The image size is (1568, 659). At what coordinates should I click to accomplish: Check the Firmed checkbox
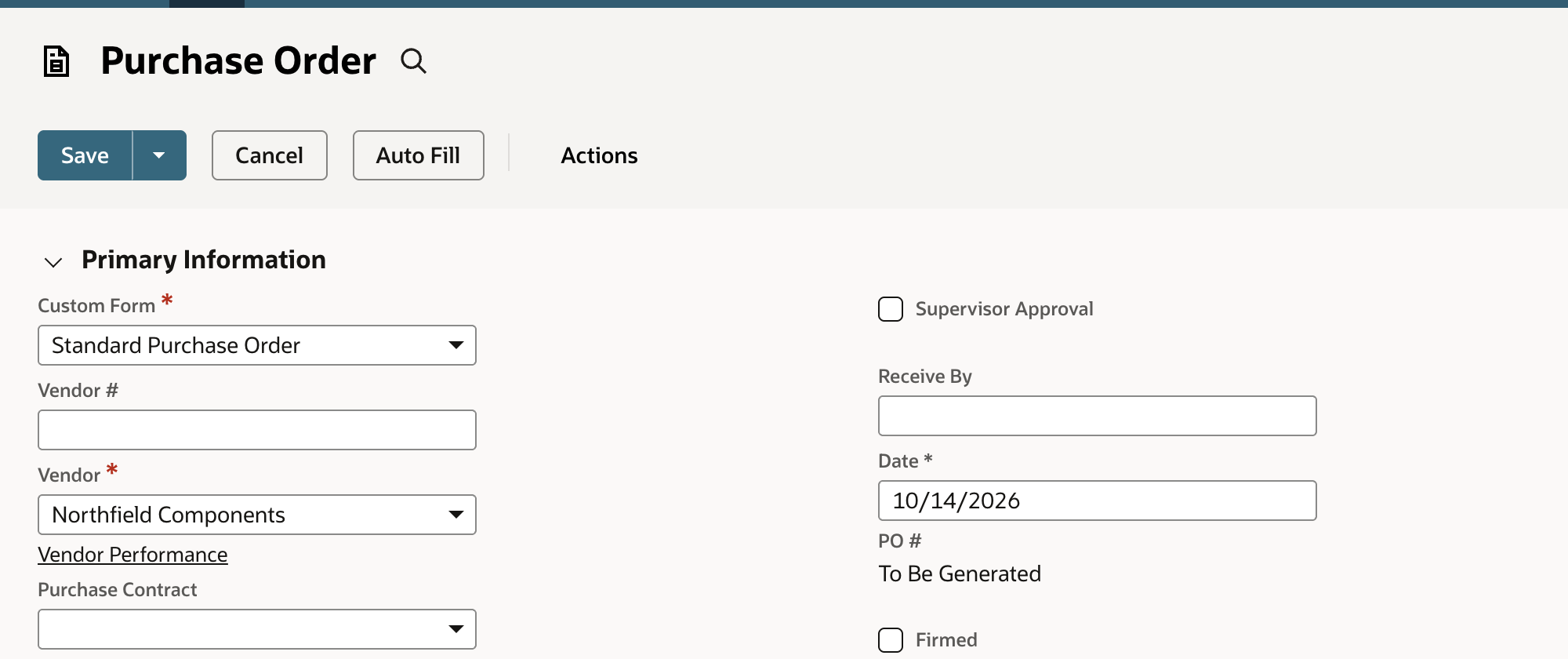click(891, 640)
